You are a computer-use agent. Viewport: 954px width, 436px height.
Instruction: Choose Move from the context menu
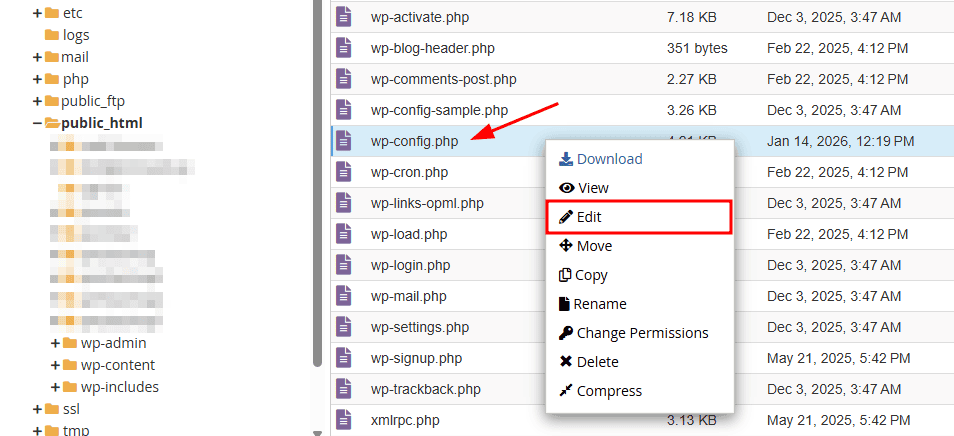(x=640, y=246)
